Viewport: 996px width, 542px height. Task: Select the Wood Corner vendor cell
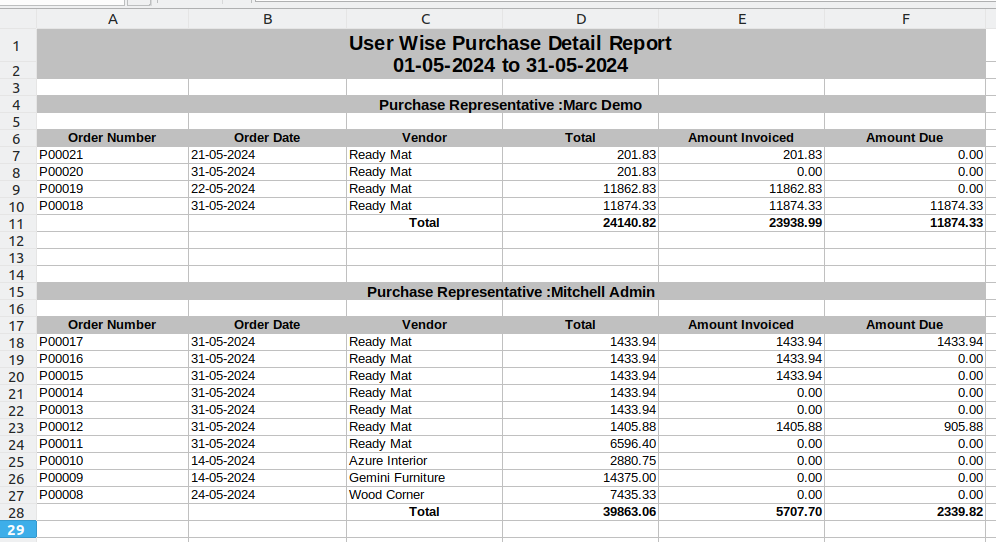click(424, 495)
